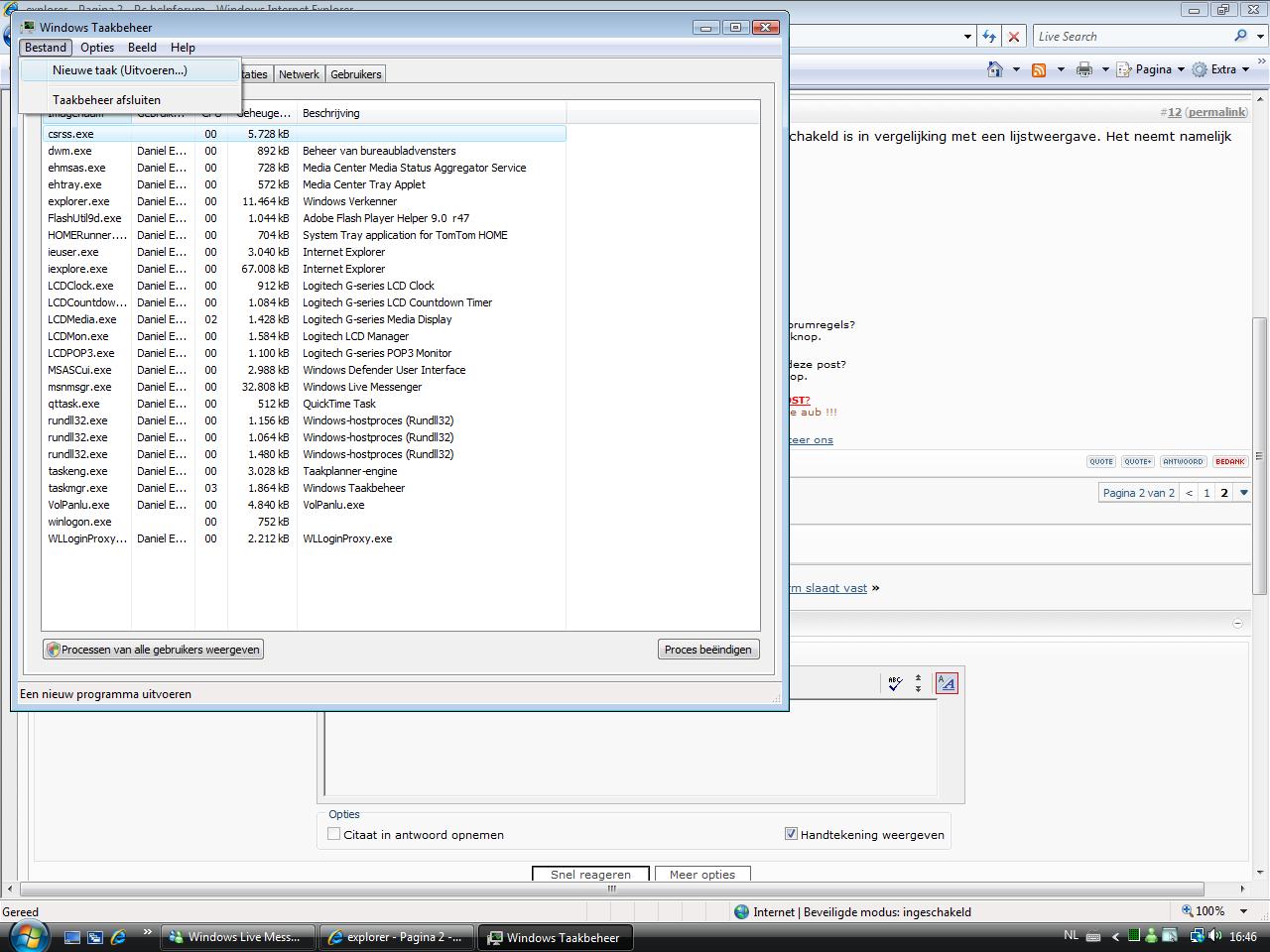Screen dimensions: 1270x952
Task: Click the ANTWOORD button
Action: click(x=1183, y=461)
